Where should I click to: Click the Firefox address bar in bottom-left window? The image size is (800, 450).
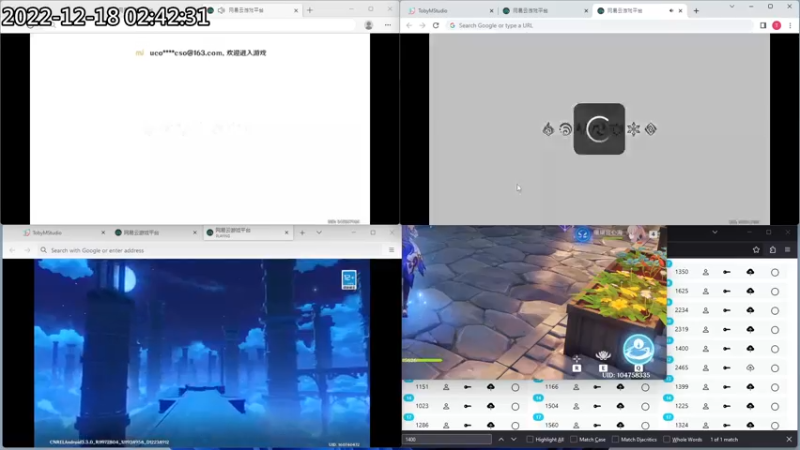(x=210, y=250)
